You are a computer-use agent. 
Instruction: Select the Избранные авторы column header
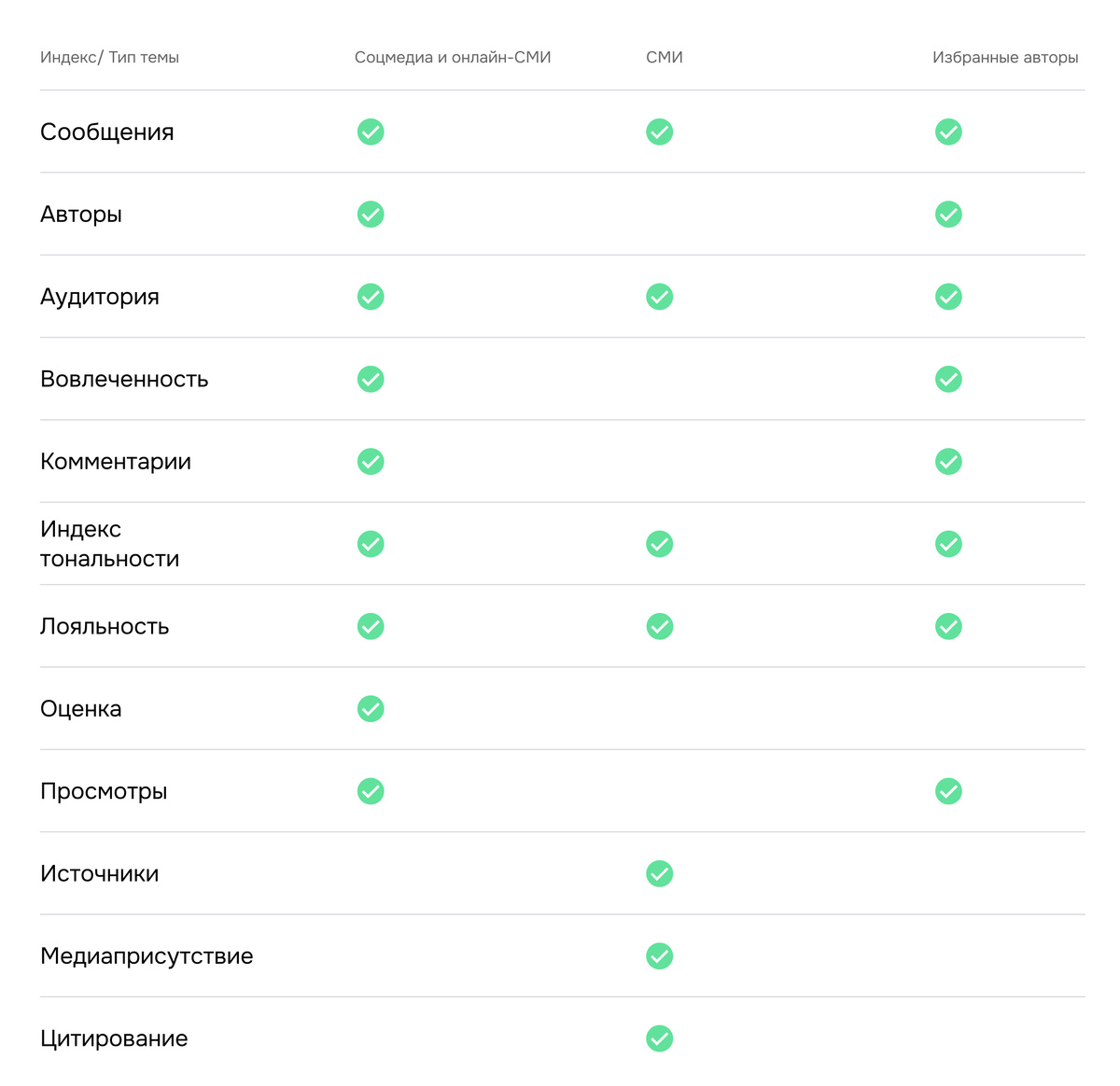click(x=1005, y=58)
